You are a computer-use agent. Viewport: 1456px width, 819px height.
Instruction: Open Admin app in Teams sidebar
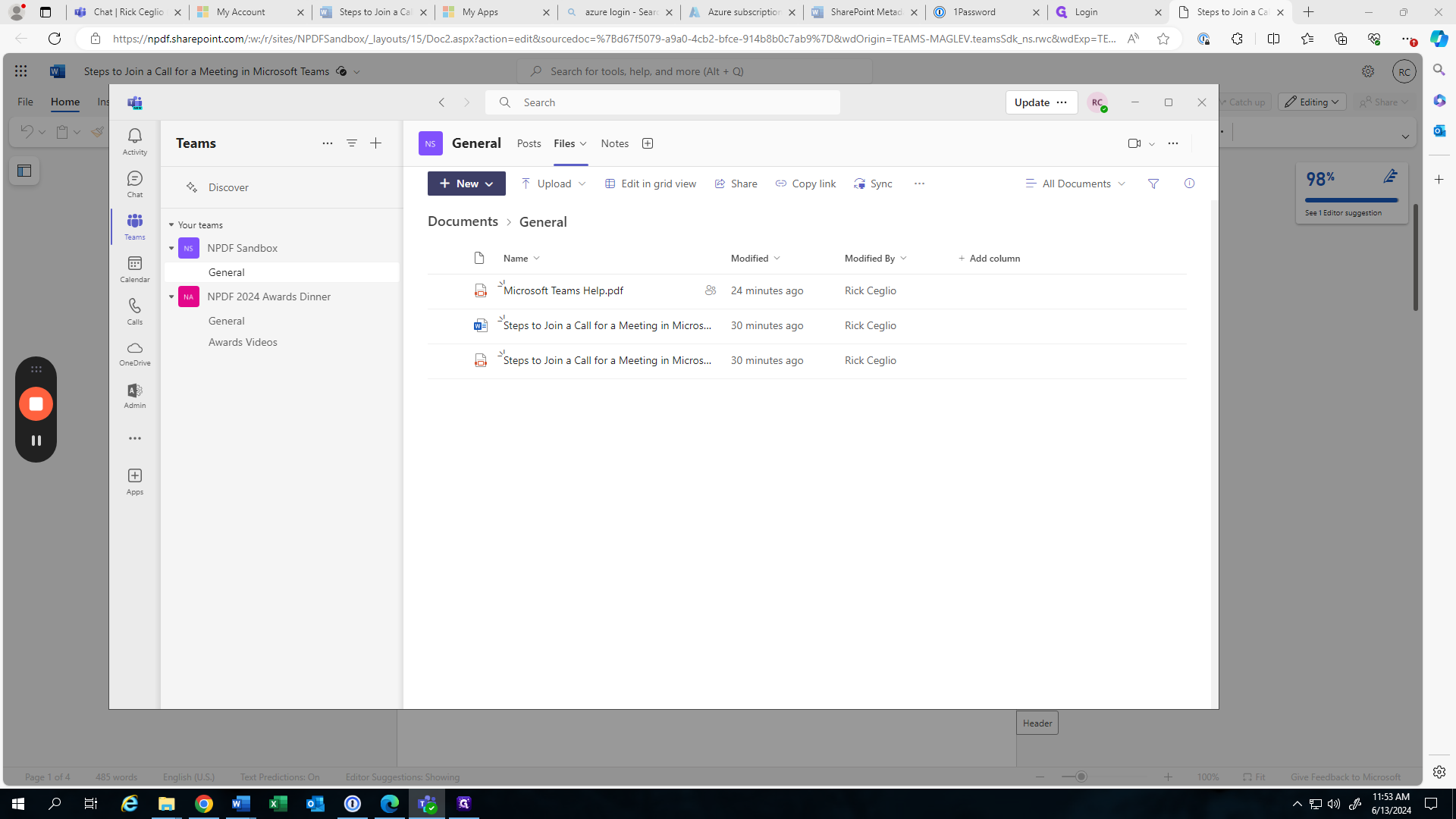click(135, 396)
